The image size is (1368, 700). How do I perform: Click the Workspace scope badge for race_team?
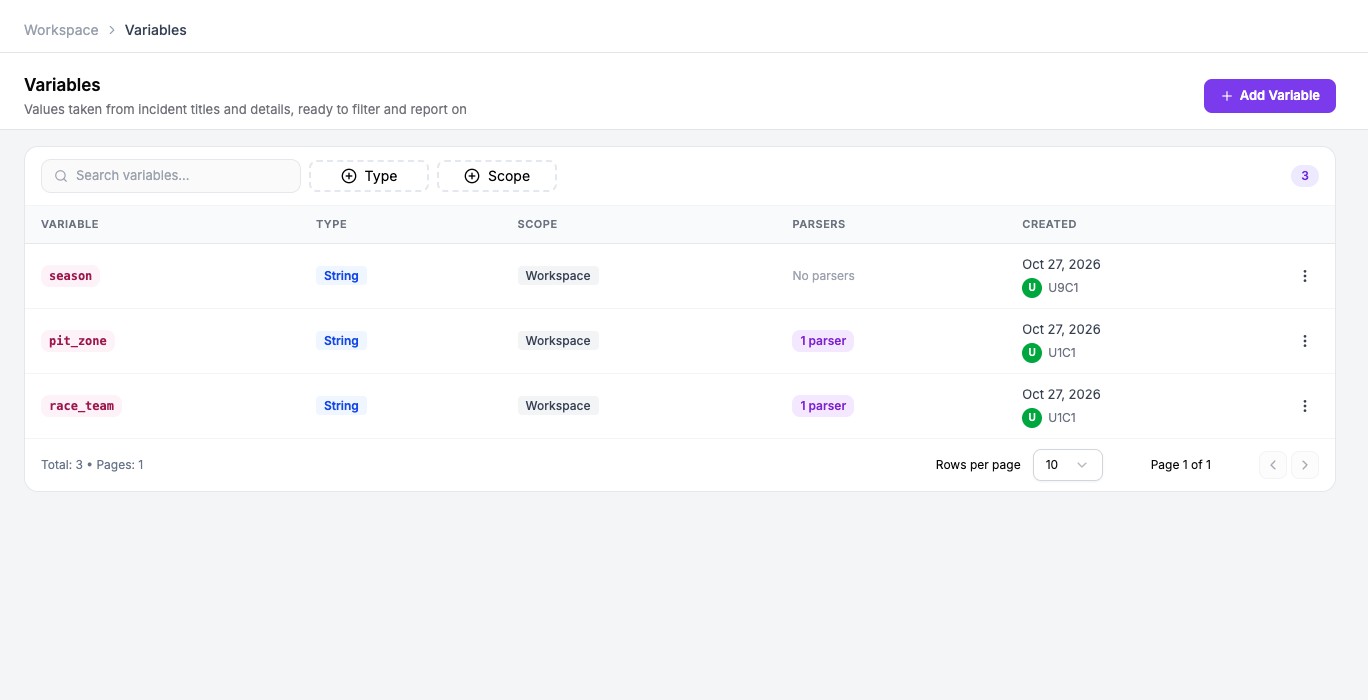[x=558, y=406]
